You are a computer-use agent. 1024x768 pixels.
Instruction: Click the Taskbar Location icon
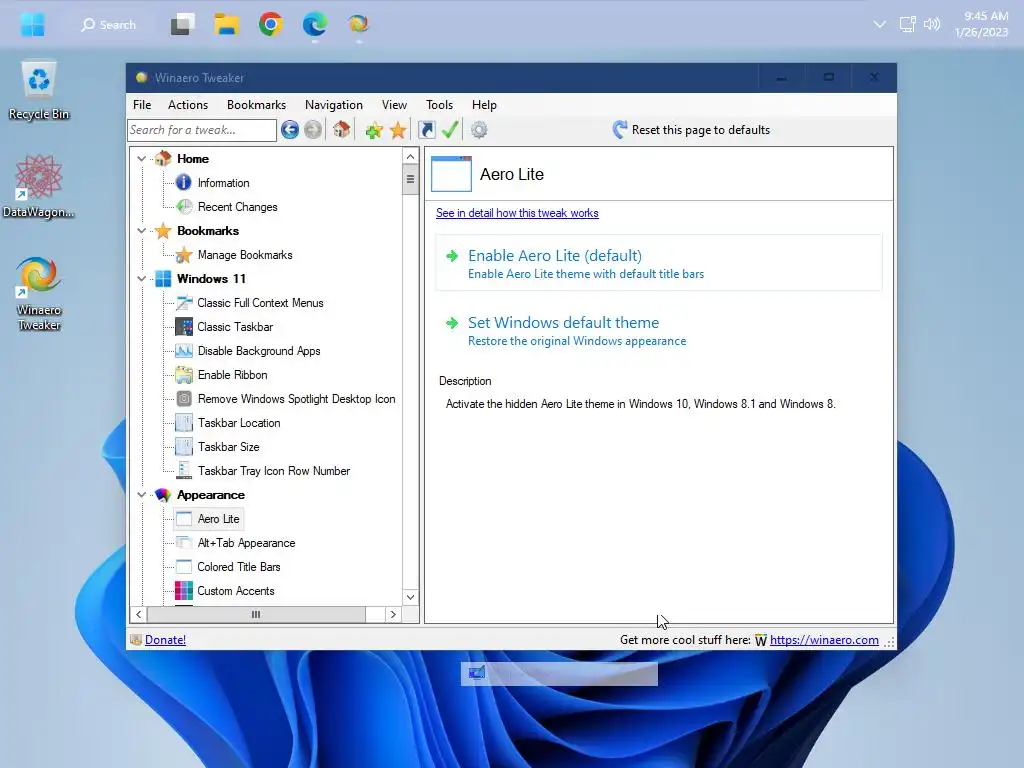[184, 423]
